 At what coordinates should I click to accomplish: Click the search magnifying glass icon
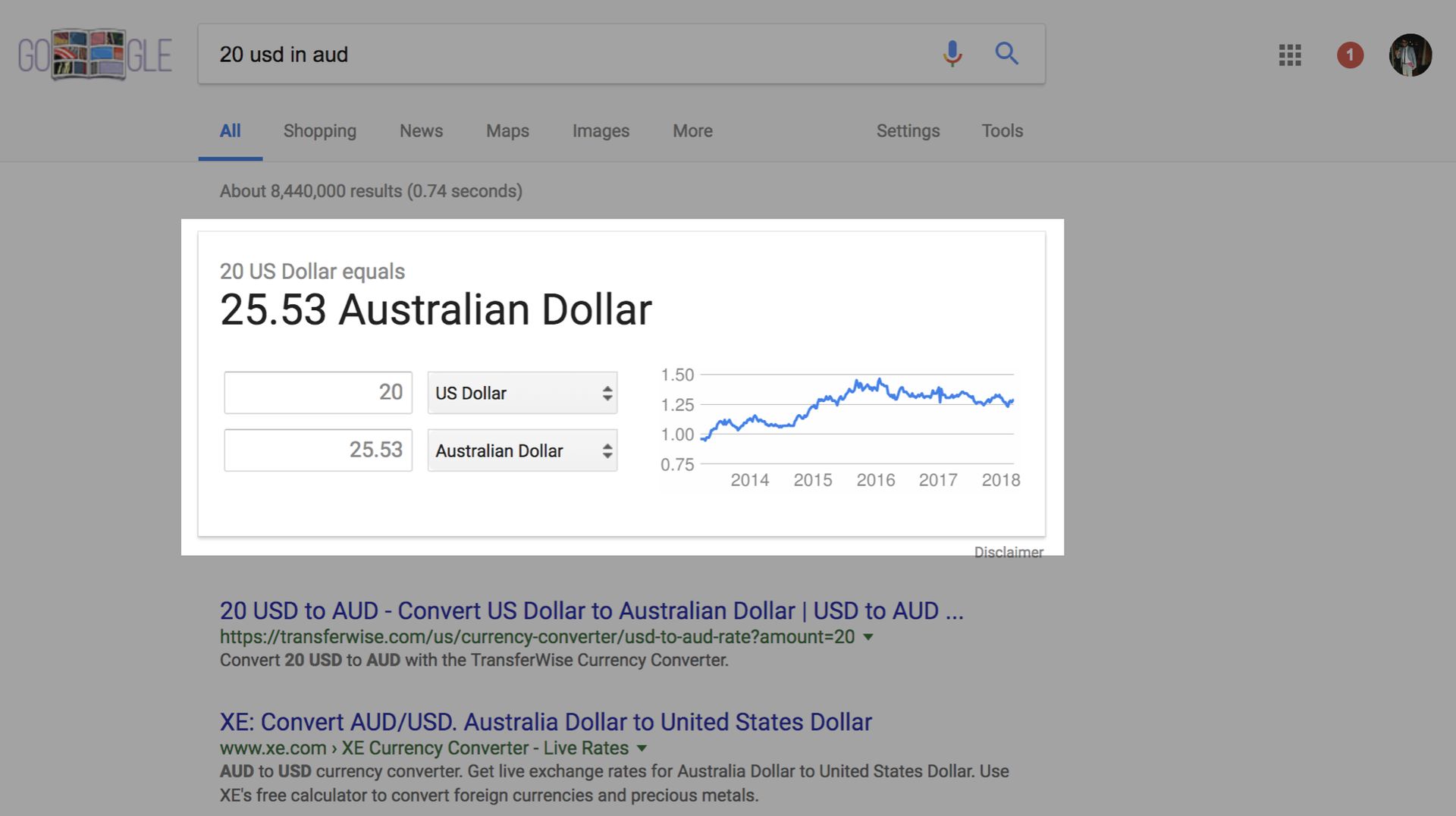1007,54
